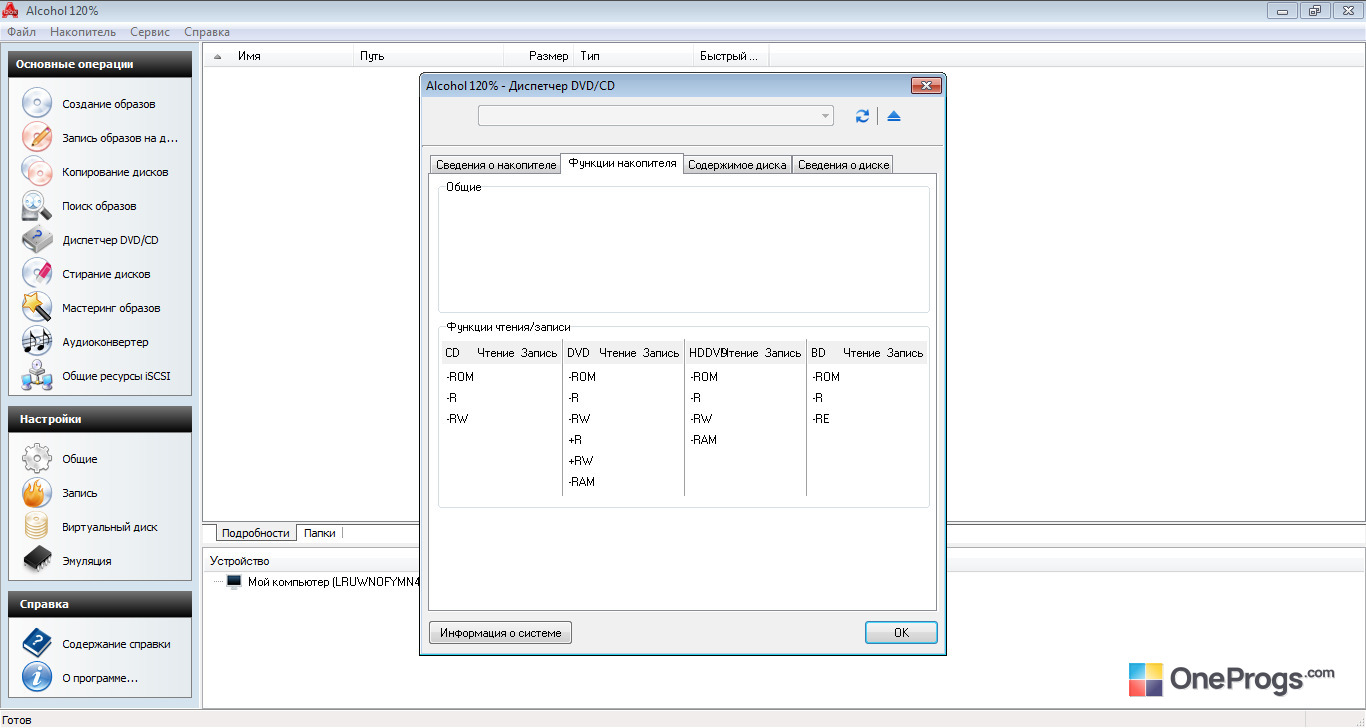The height and width of the screenshot is (728, 1366).
Task: Click the Запись образов на диск icon
Action: [37, 138]
